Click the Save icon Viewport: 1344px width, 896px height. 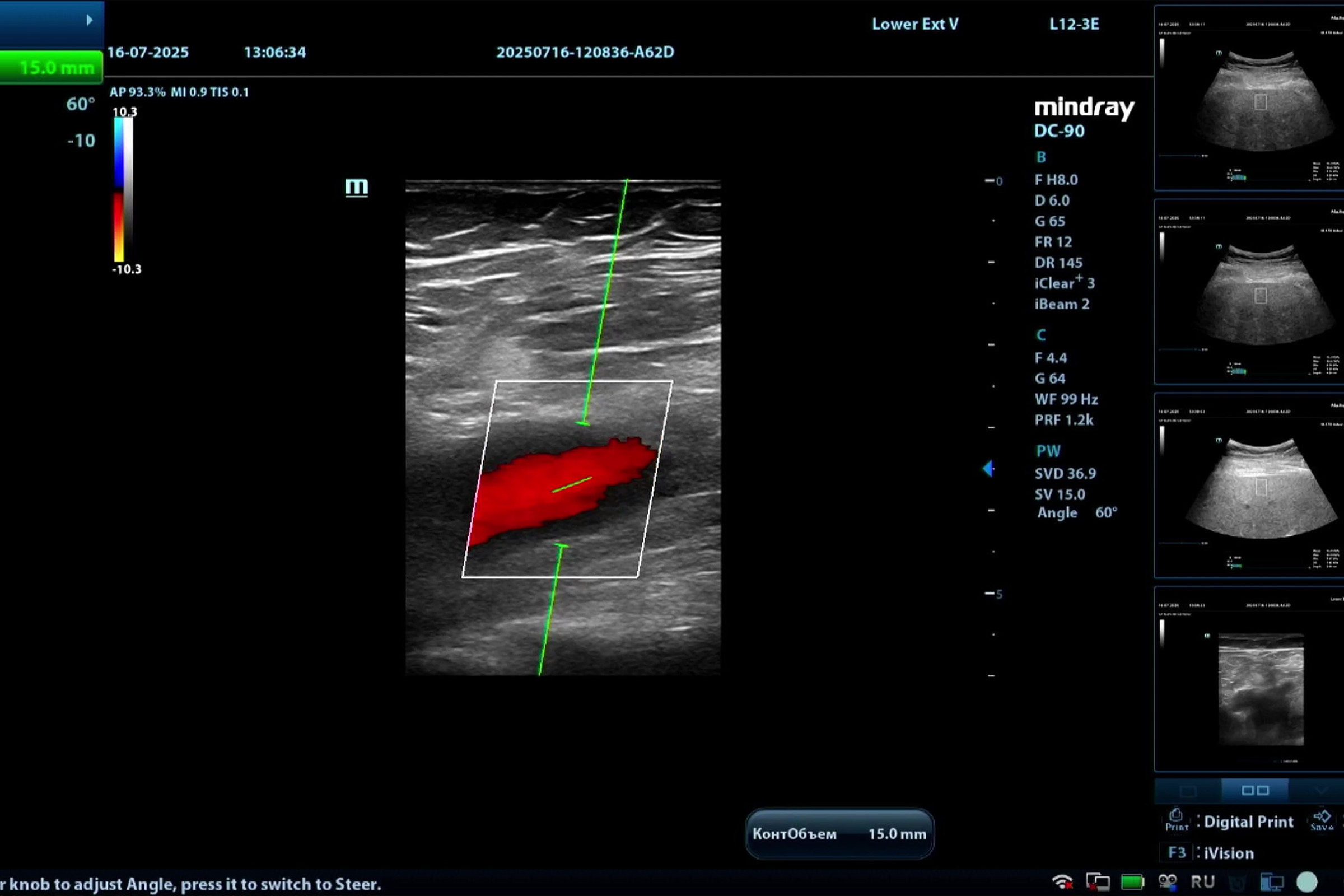click(x=1321, y=819)
